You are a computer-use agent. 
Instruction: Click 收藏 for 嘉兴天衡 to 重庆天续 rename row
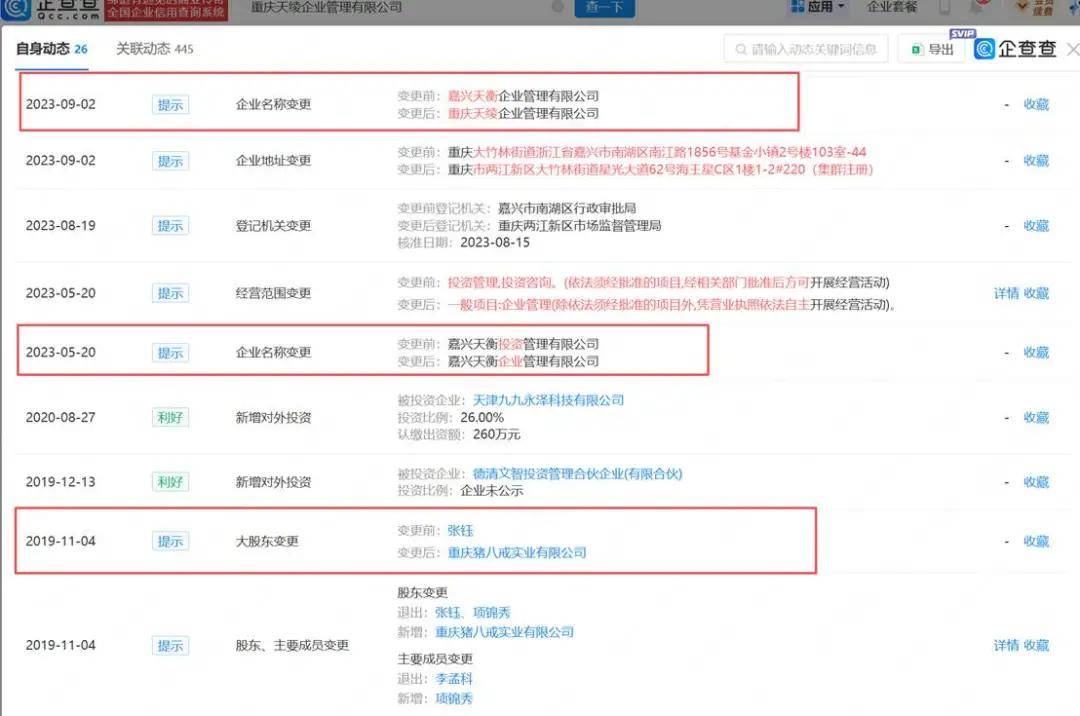coord(1036,105)
